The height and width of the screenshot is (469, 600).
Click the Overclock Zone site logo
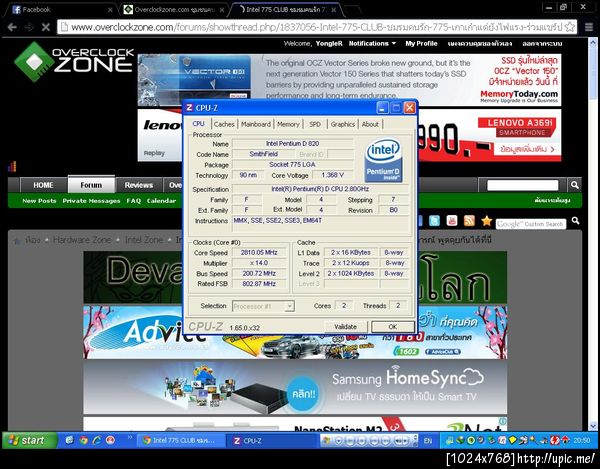[73, 61]
